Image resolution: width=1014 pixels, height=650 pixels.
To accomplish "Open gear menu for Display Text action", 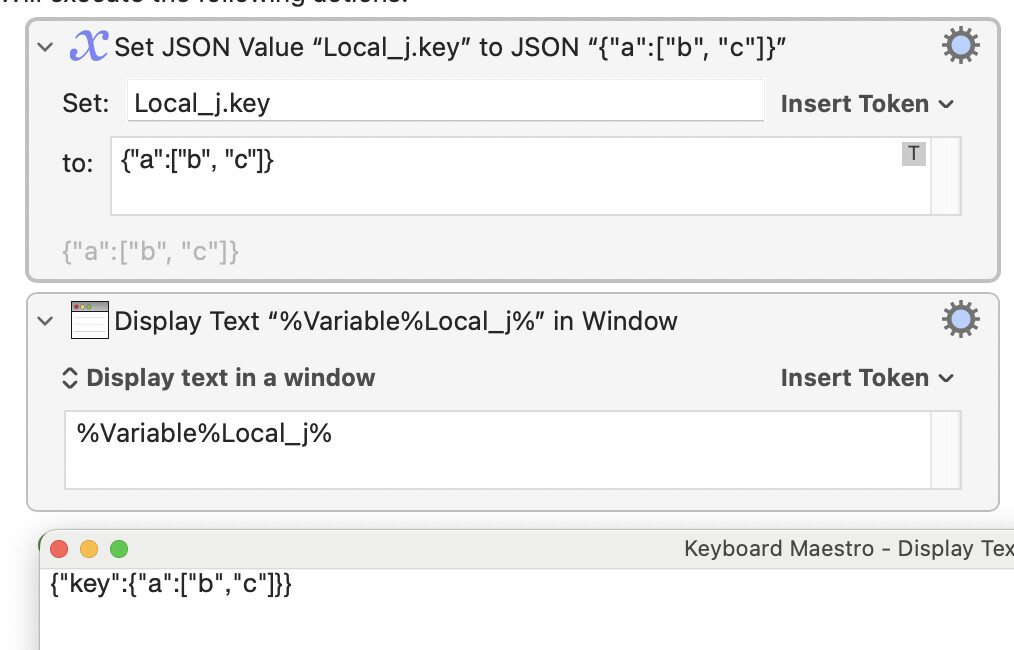I will [960, 320].
